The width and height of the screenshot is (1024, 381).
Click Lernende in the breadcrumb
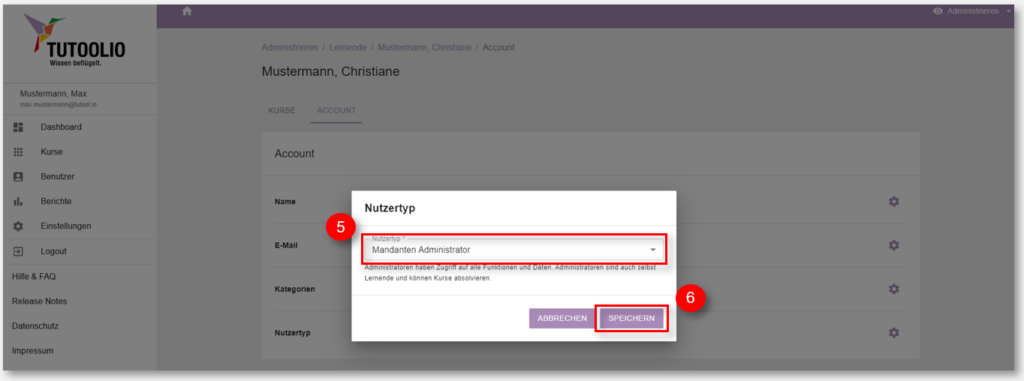point(348,48)
